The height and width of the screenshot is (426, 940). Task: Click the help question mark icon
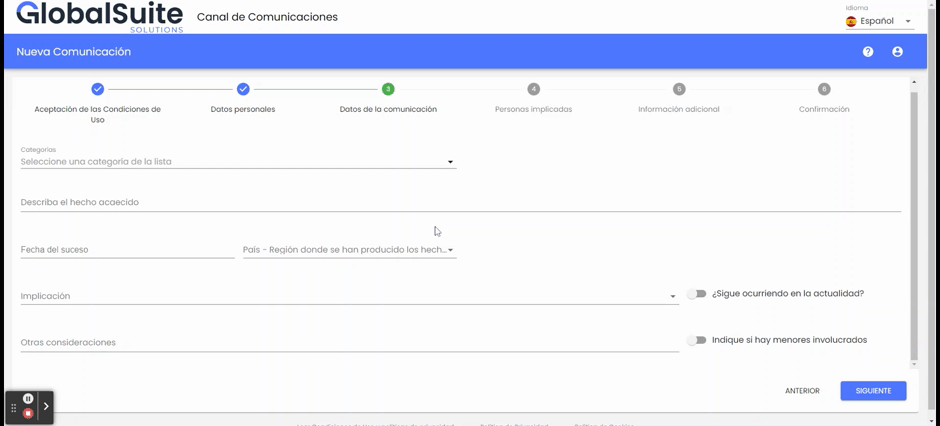coord(868,52)
